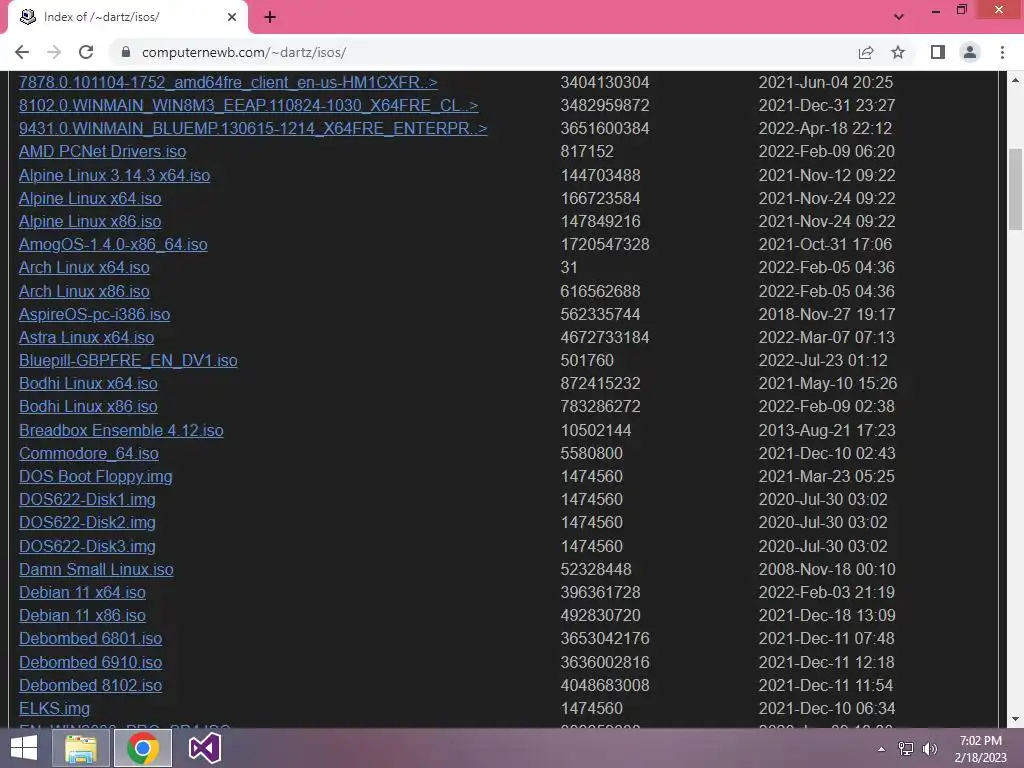Click Astra Linux x64.iso

pyautogui.click(x=86, y=338)
